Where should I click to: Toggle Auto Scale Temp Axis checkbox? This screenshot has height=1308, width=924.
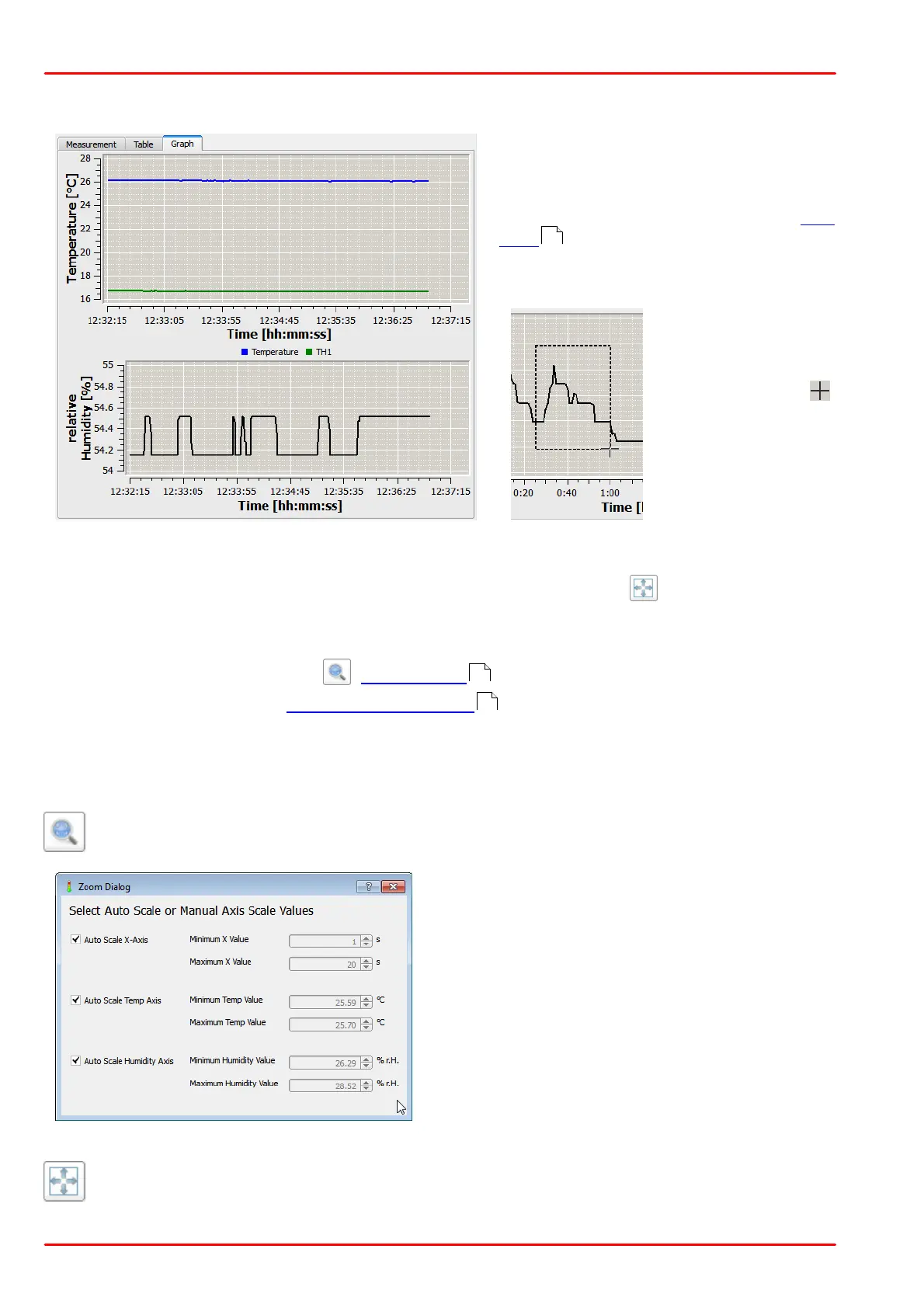coord(76,1000)
